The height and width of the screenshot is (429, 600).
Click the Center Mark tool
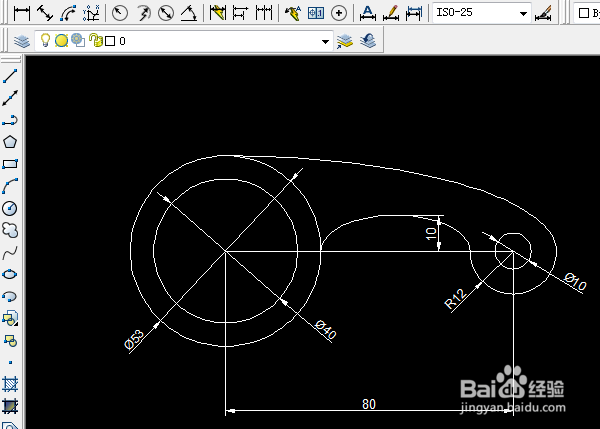pos(339,13)
